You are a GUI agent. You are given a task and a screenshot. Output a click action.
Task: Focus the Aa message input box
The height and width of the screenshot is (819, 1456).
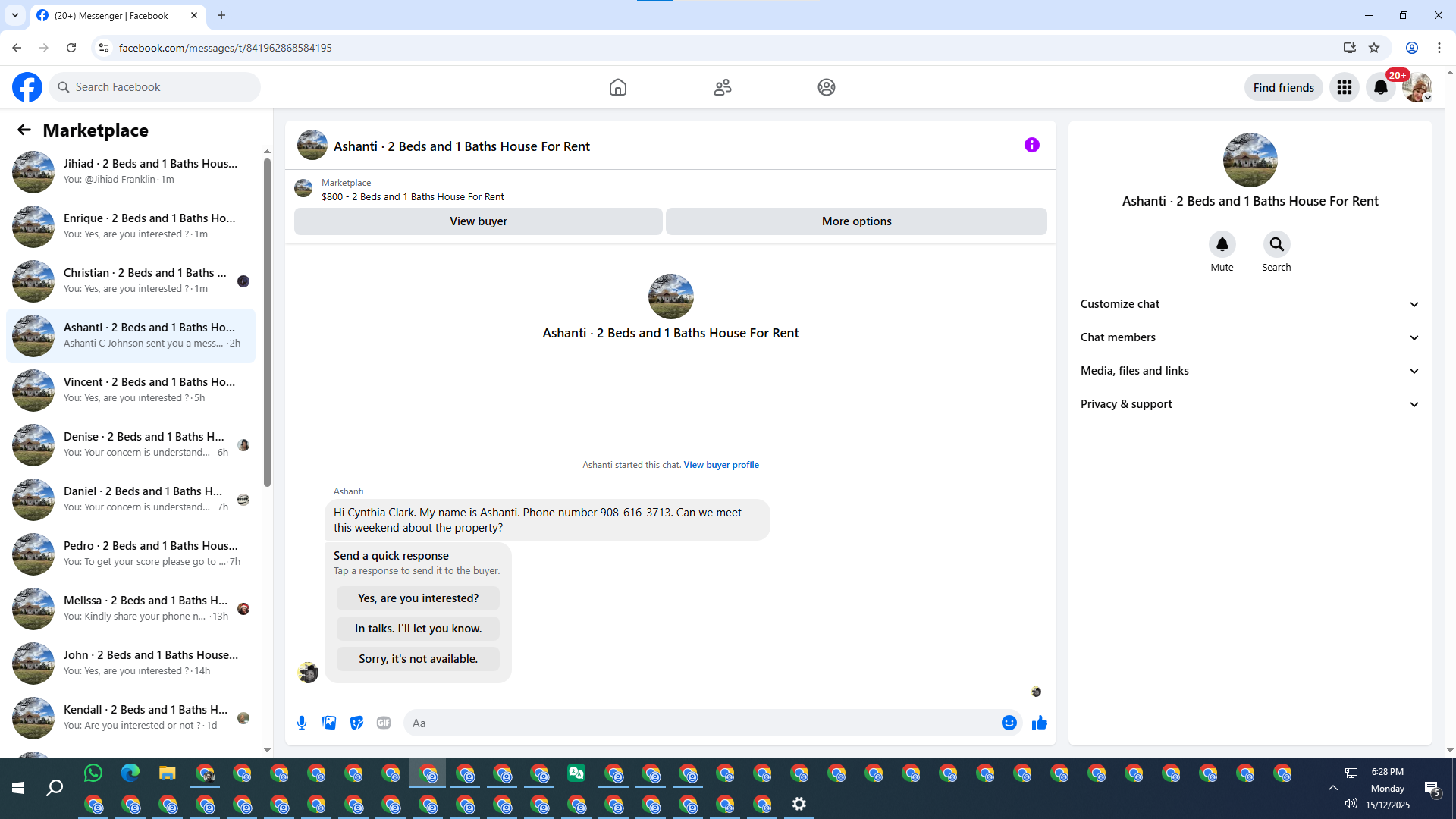point(702,723)
